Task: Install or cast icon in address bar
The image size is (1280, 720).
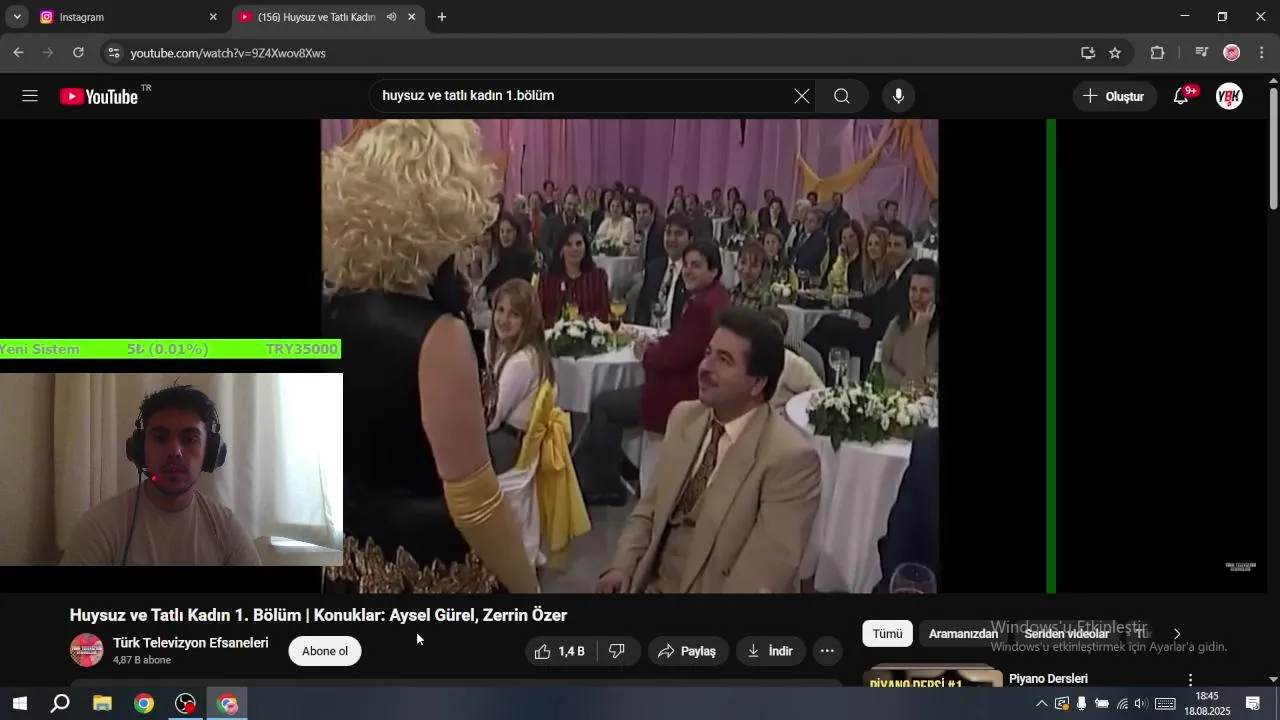Action: [x=1088, y=53]
